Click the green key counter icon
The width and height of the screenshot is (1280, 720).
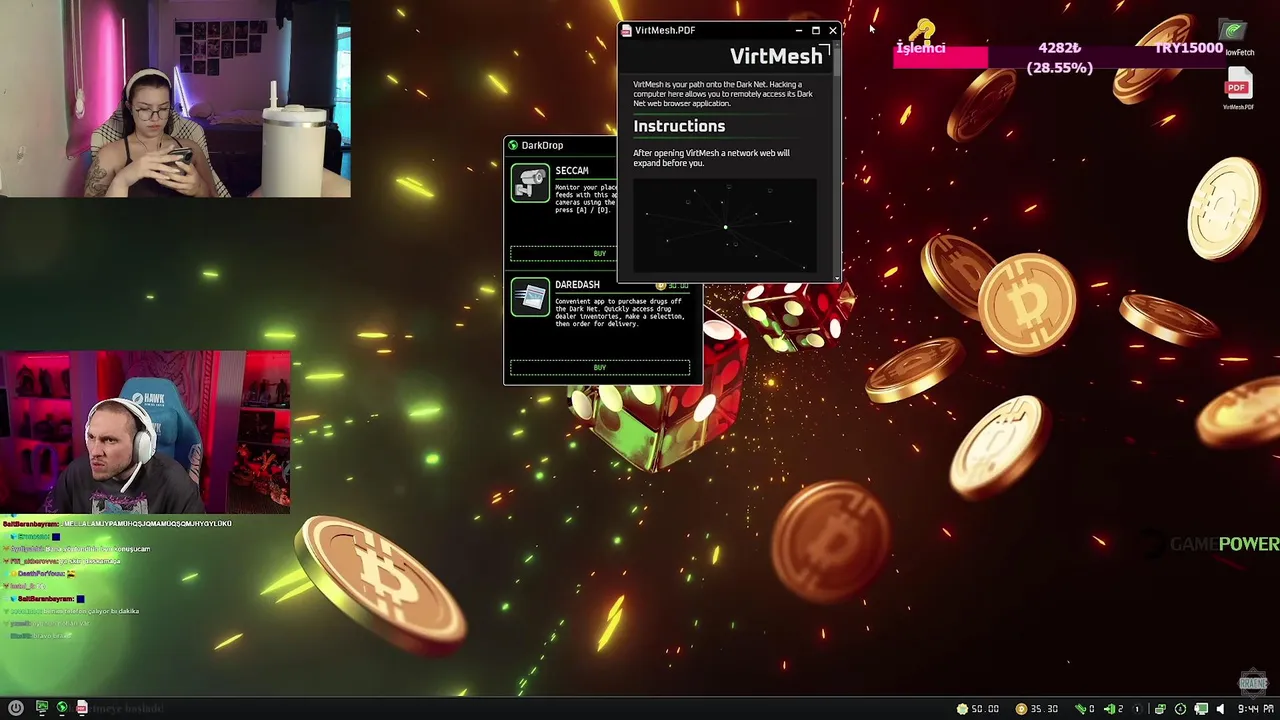(1080, 709)
